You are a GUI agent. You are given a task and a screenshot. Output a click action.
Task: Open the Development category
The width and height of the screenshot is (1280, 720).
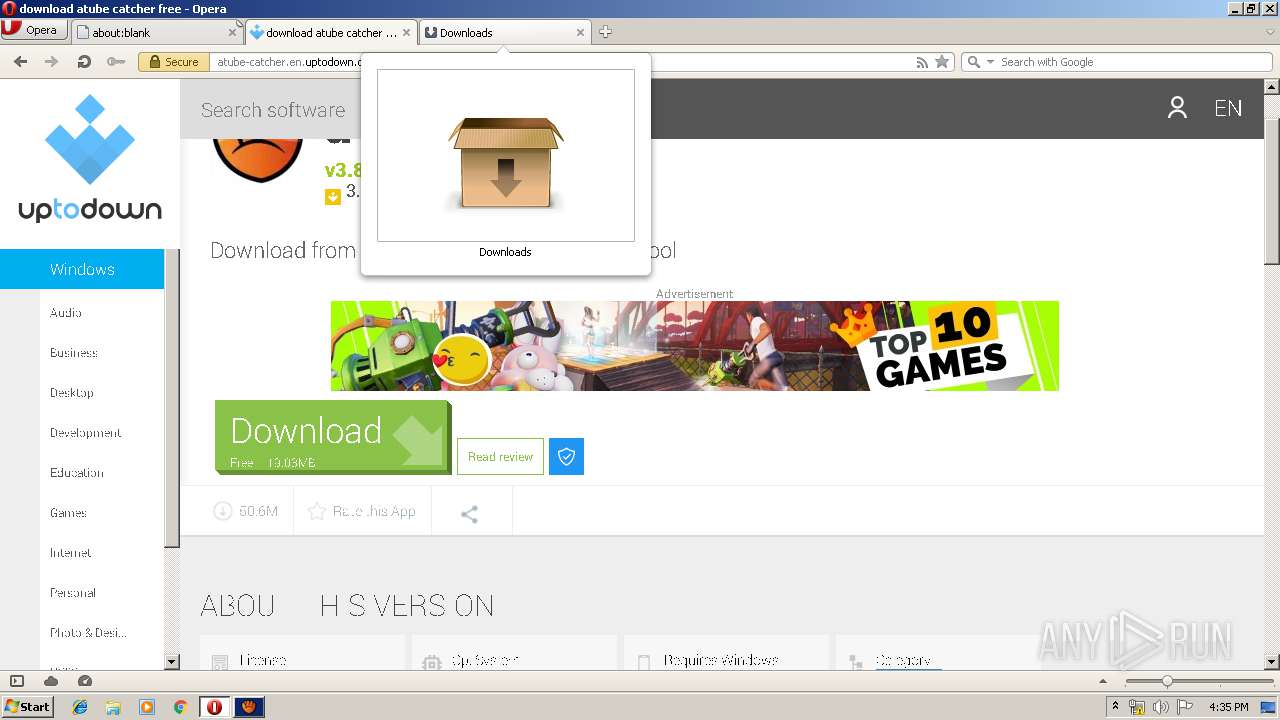(86, 433)
